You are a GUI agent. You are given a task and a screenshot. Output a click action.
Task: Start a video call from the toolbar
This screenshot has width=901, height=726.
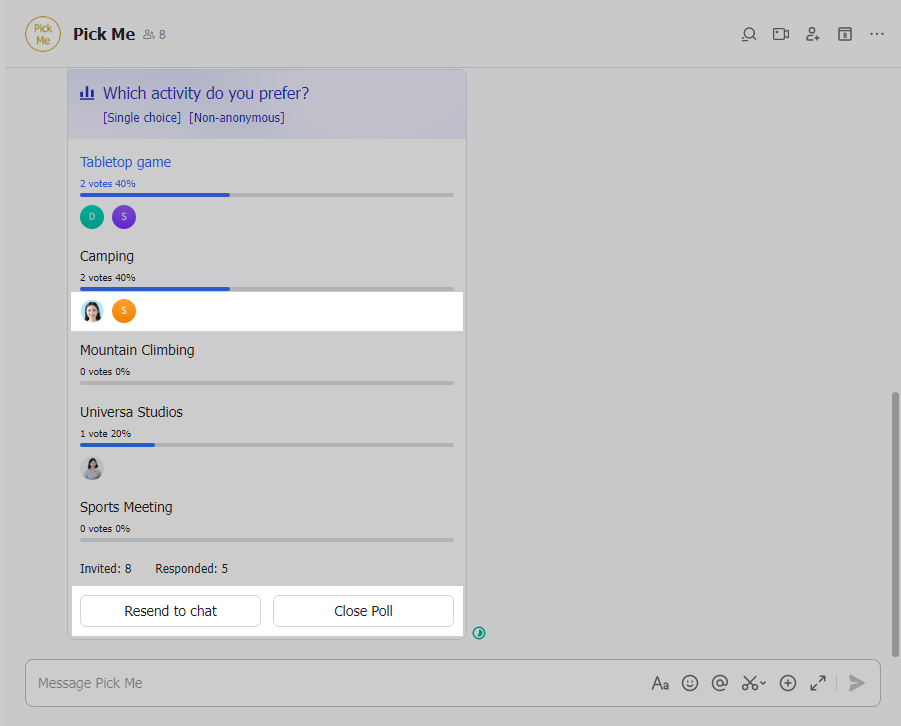[780, 33]
